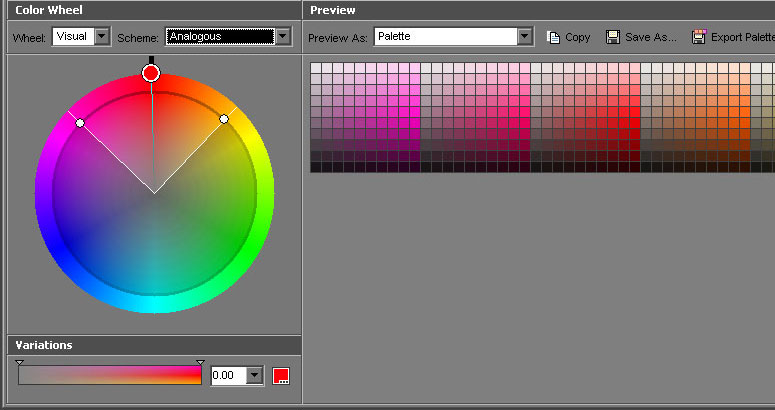Screen dimensions: 775x410
Task: Click the red color swatch in Variations
Action: point(281,376)
